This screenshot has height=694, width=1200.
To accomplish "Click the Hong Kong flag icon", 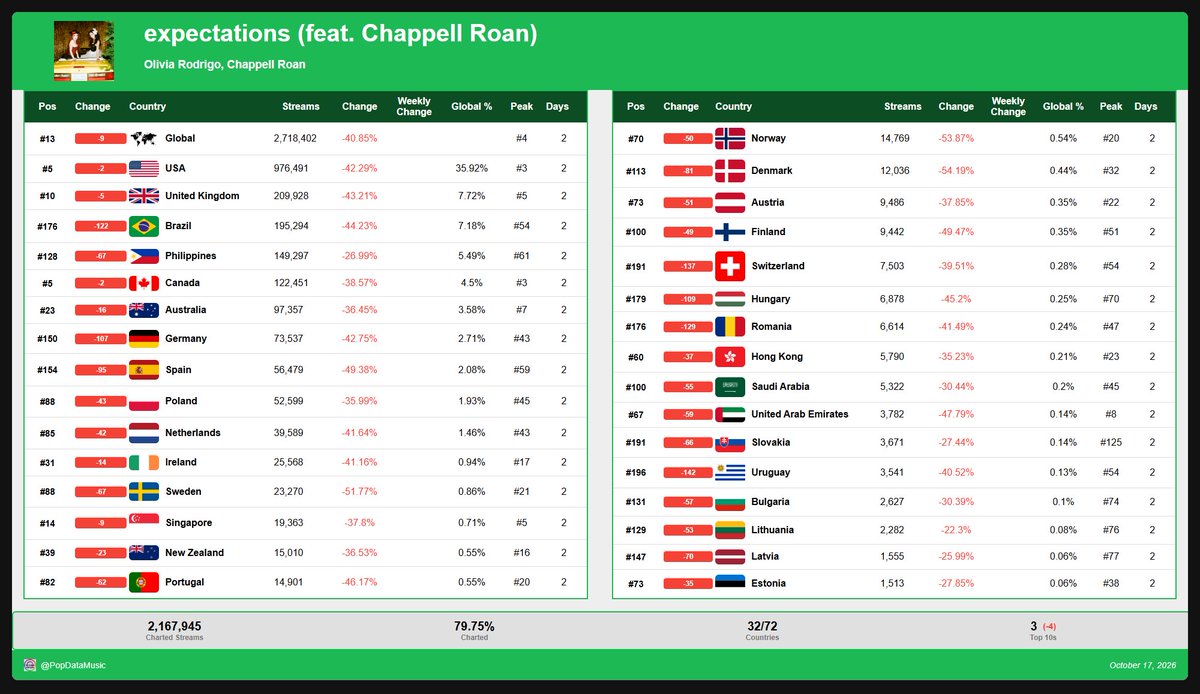I will [730, 357].
